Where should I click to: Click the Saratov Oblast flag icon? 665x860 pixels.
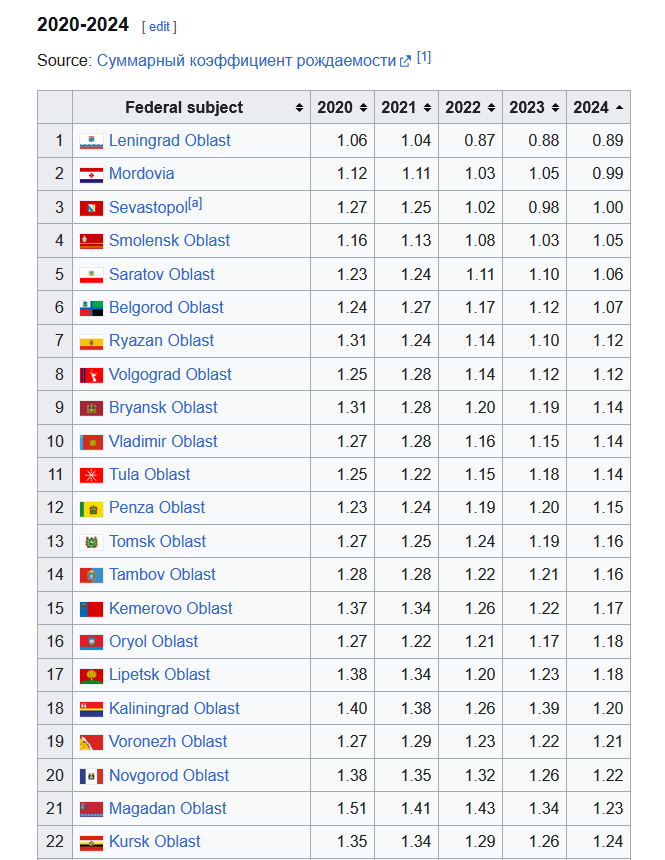click(x=91, y=275)
